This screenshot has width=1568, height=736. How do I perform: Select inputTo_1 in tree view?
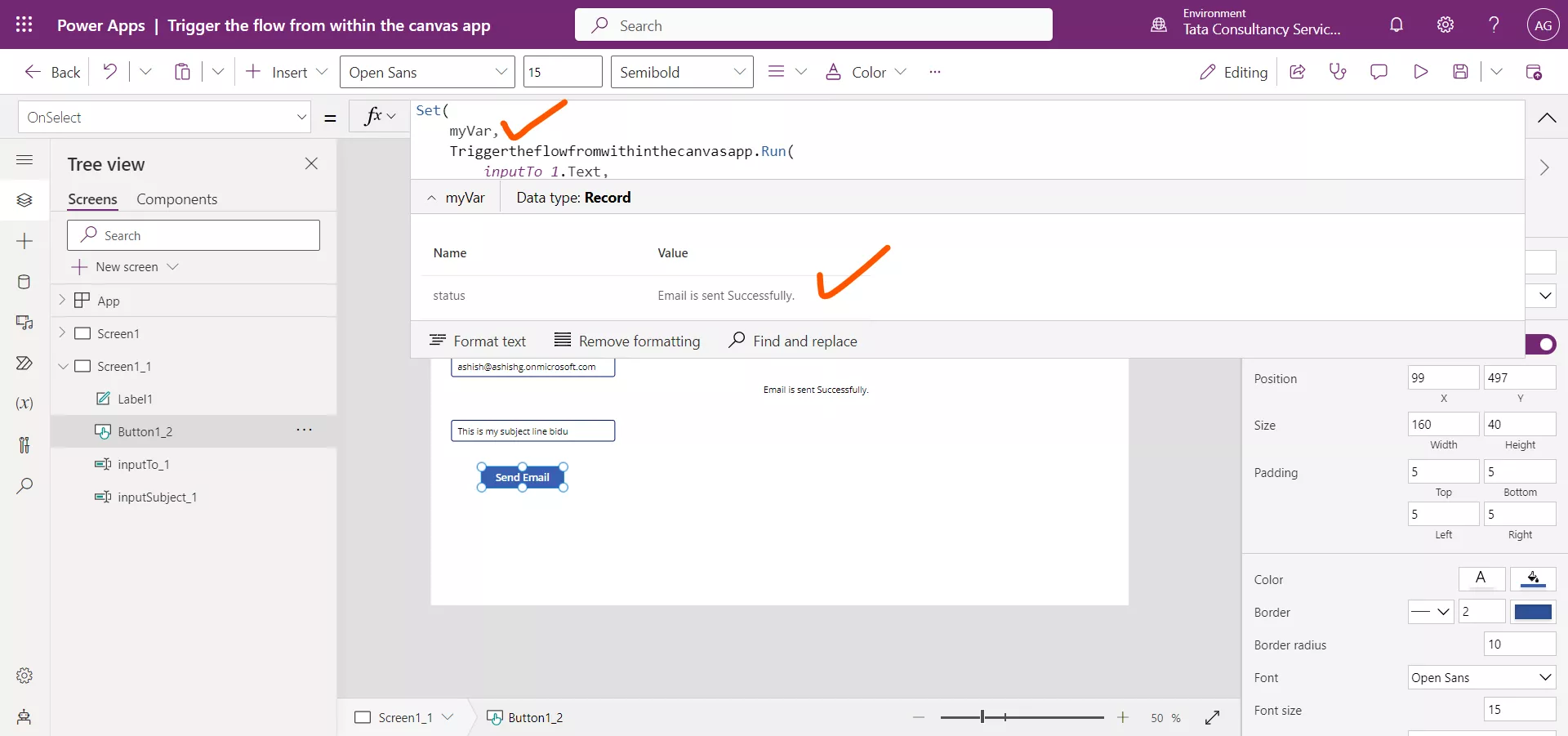pyautogui.click(x=143, y=464)
